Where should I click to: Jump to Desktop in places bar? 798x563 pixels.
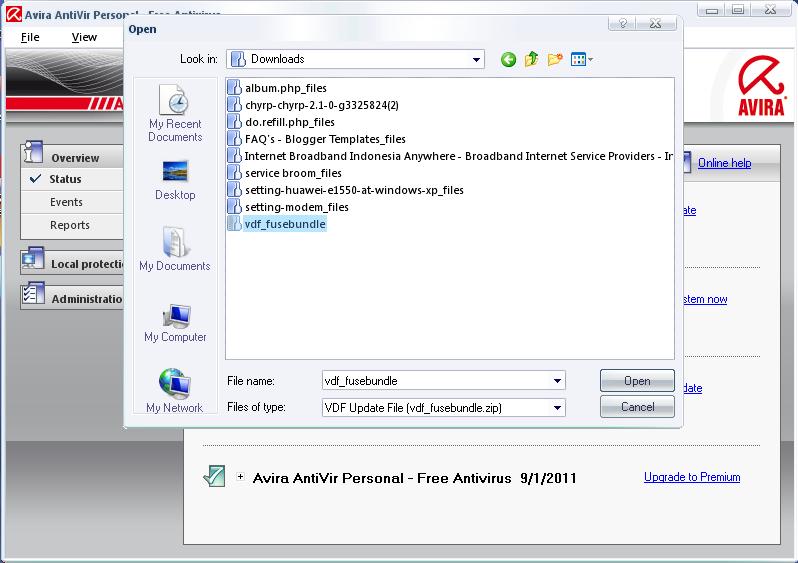(175, 181)
